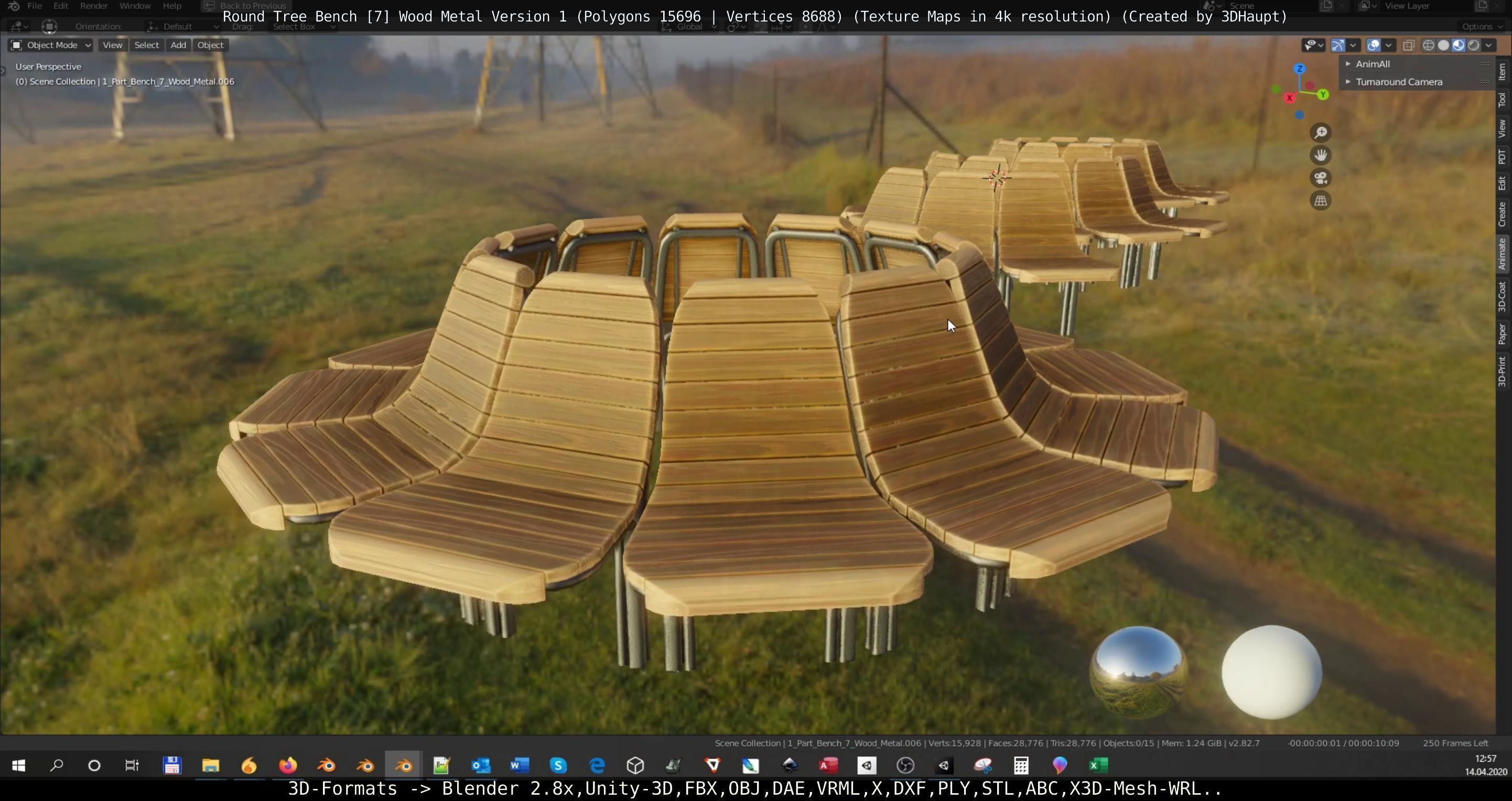Expand the Turnaround Camera panel
The width and height of the screenshot is (1512, 801).
coord(1398,82)
